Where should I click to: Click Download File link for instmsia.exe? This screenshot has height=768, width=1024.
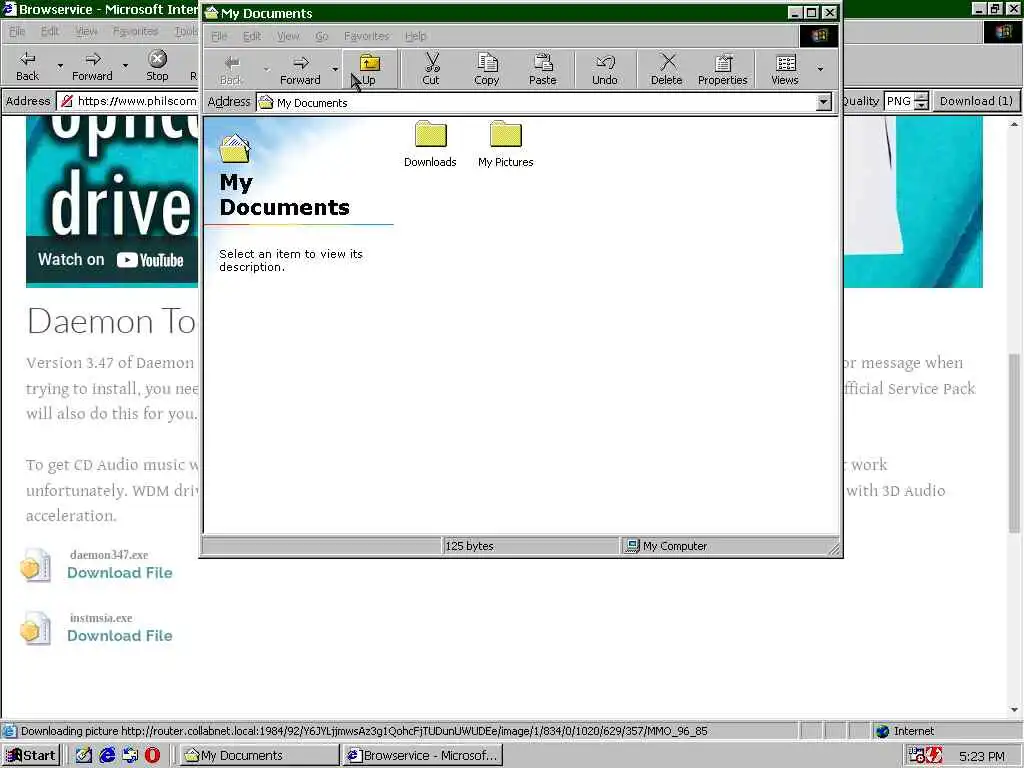(120, 635)
